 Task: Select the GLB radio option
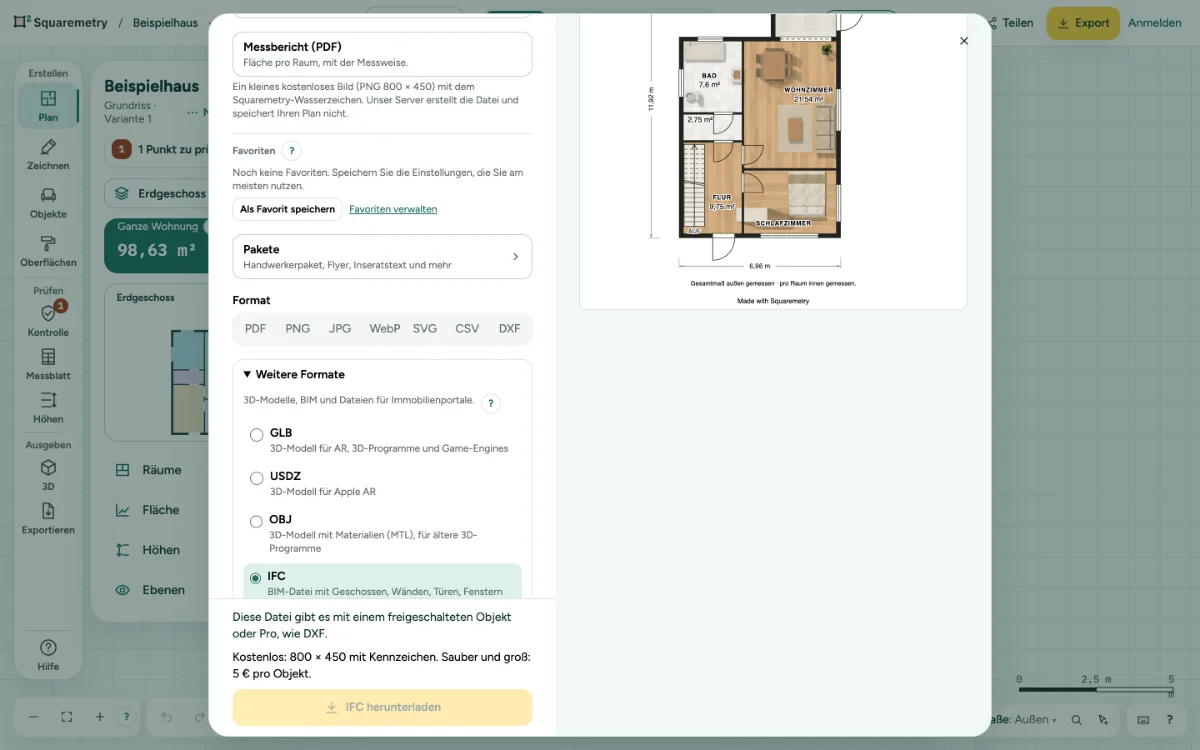(257, 435)
